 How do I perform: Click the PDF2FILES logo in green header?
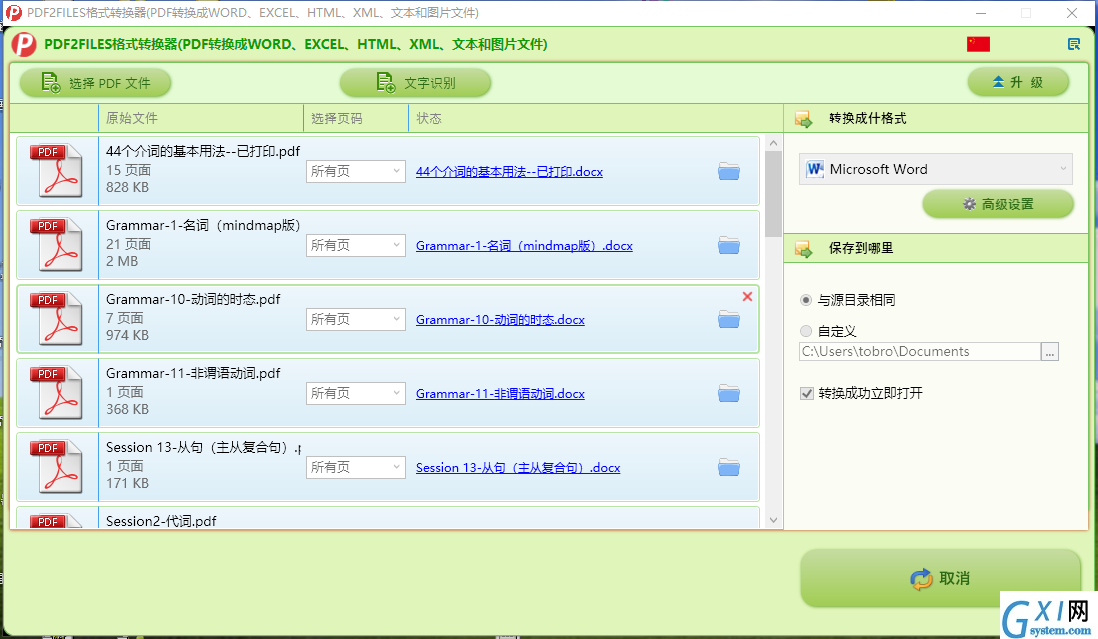(x=24, y=44)
